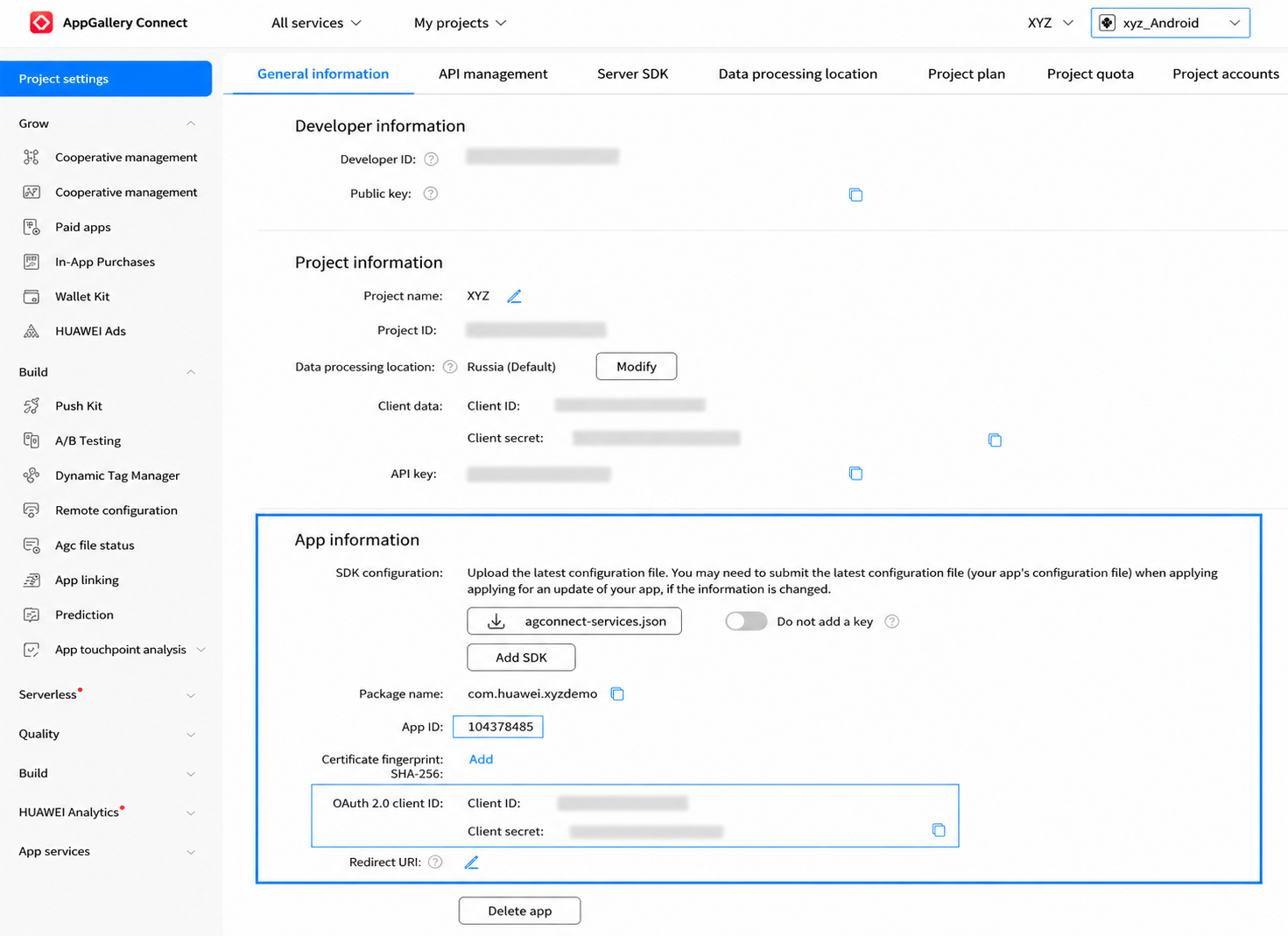The height and width of the screenshot is (936, 1288).
Task: Open HUAWEI Ads from its triangle icon
Action: tap(32, 331)
